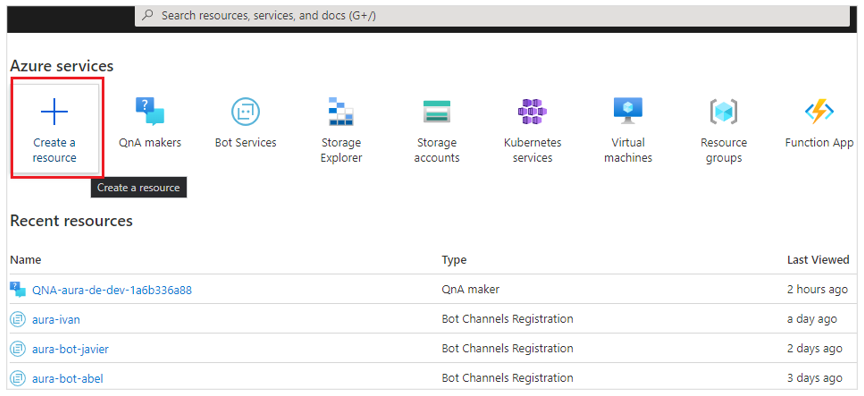864x396 pixels.
Task: Open aura-ivan resource link
Action: pos(56,319)
